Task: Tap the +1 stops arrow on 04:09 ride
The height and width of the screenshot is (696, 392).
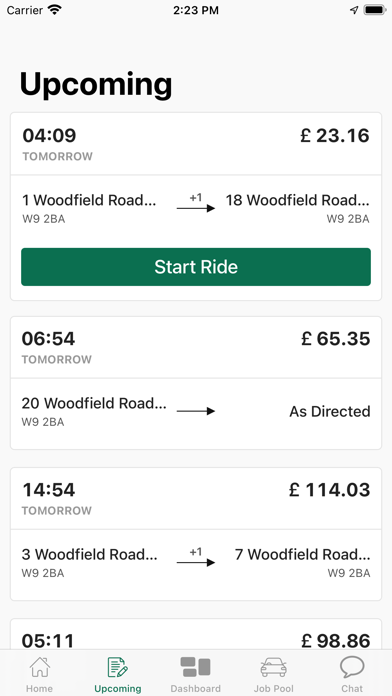Action: pyautogui.click(x=196, y=203)
